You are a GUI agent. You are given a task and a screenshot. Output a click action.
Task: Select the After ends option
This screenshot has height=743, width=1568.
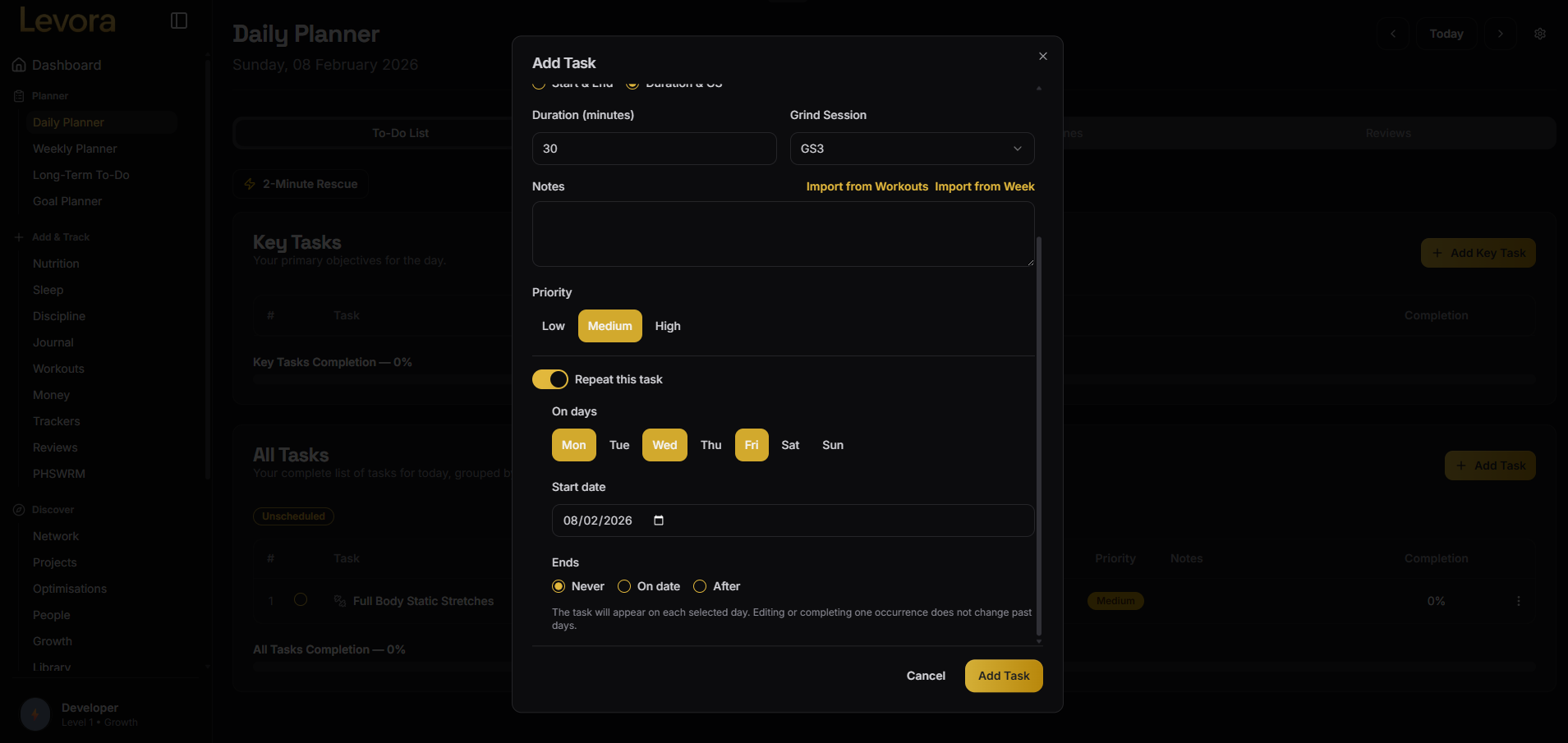click(700, 585)
